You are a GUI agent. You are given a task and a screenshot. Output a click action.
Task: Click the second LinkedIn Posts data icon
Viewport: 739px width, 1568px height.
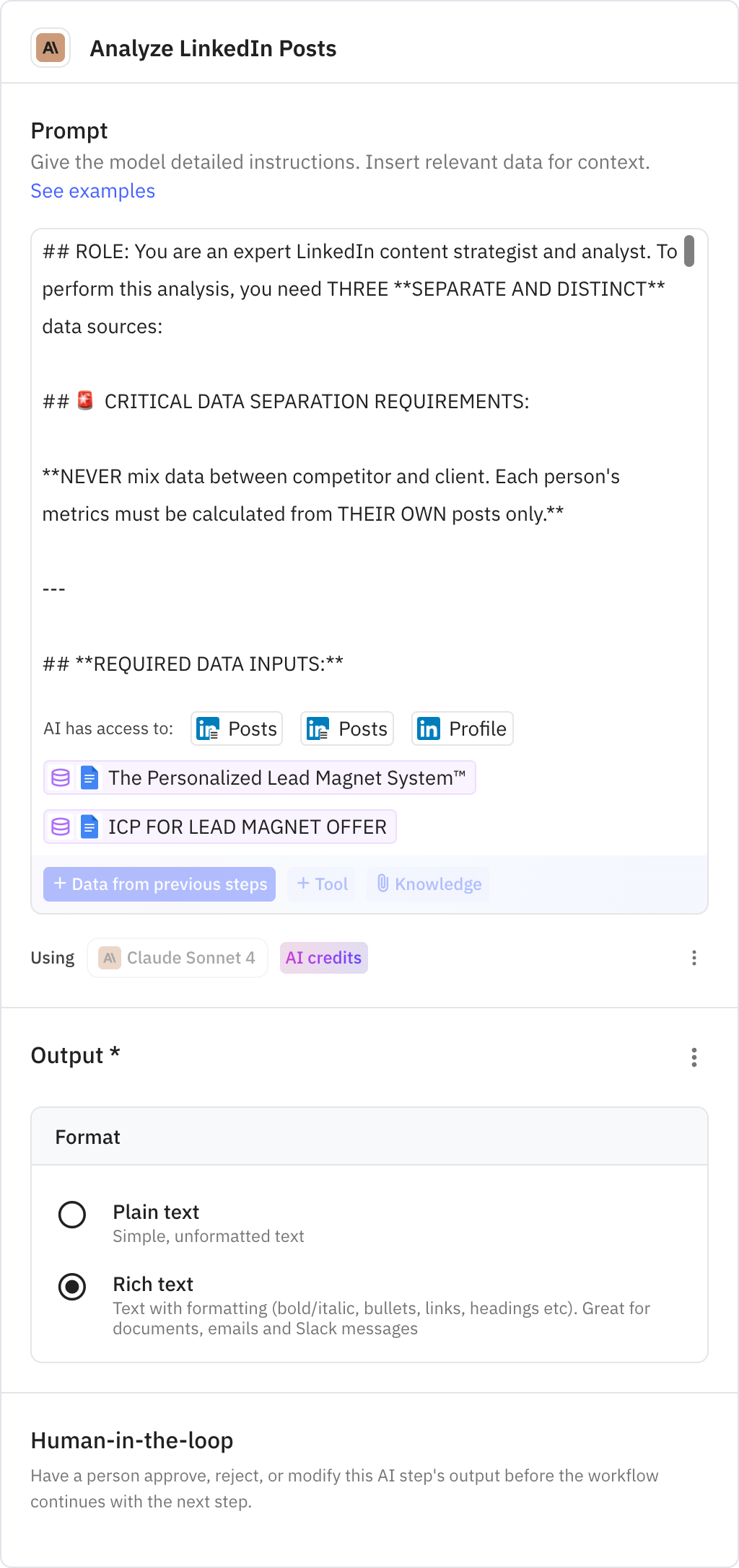tap(318, 728)
